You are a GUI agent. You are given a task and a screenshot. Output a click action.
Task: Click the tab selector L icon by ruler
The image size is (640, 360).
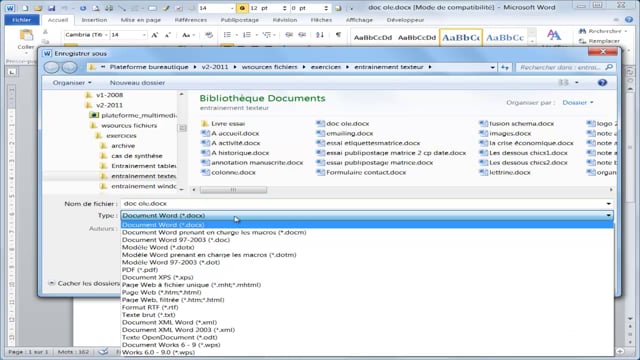coord(12,73)
